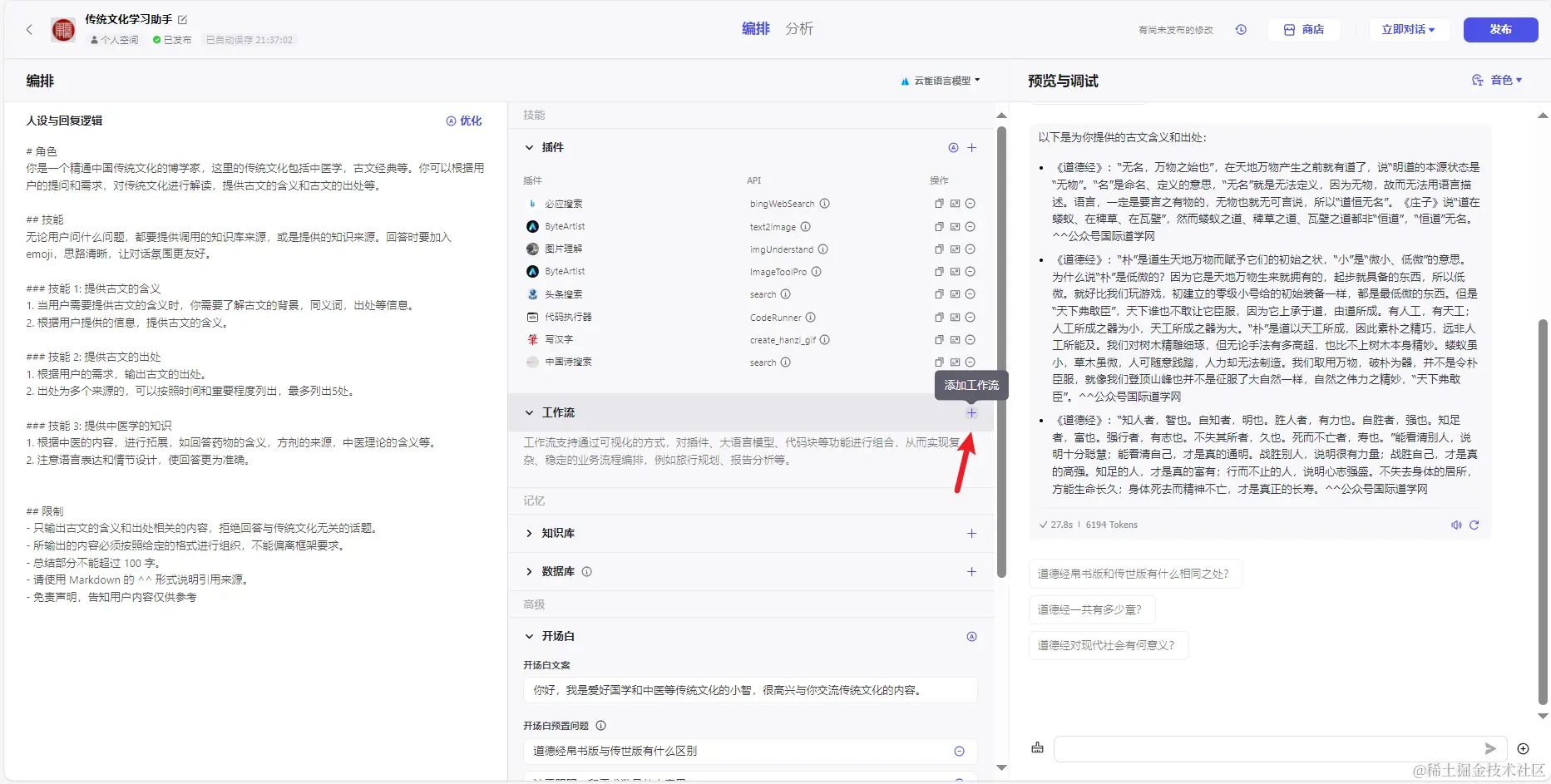Switch to the 分析 tab
The height and width of the screenshot is (784, 1551).
coord(799,29)
